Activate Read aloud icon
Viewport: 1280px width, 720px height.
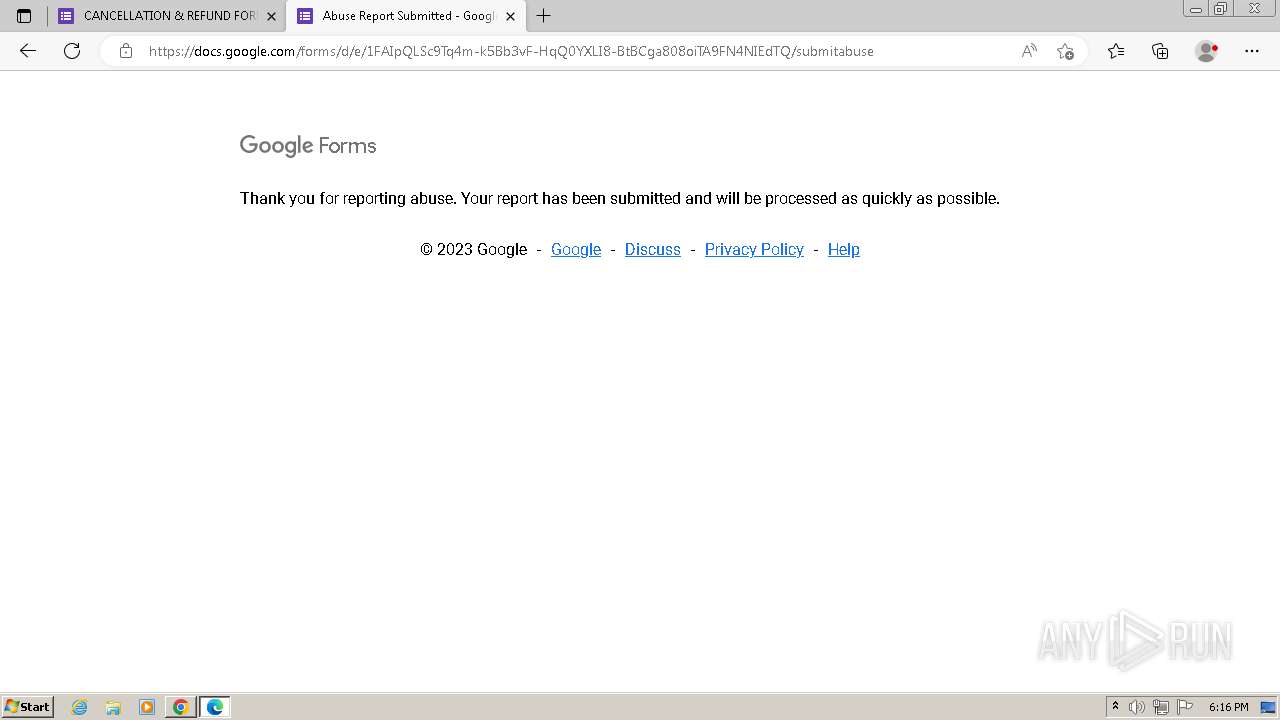[x=1029, y=51]
